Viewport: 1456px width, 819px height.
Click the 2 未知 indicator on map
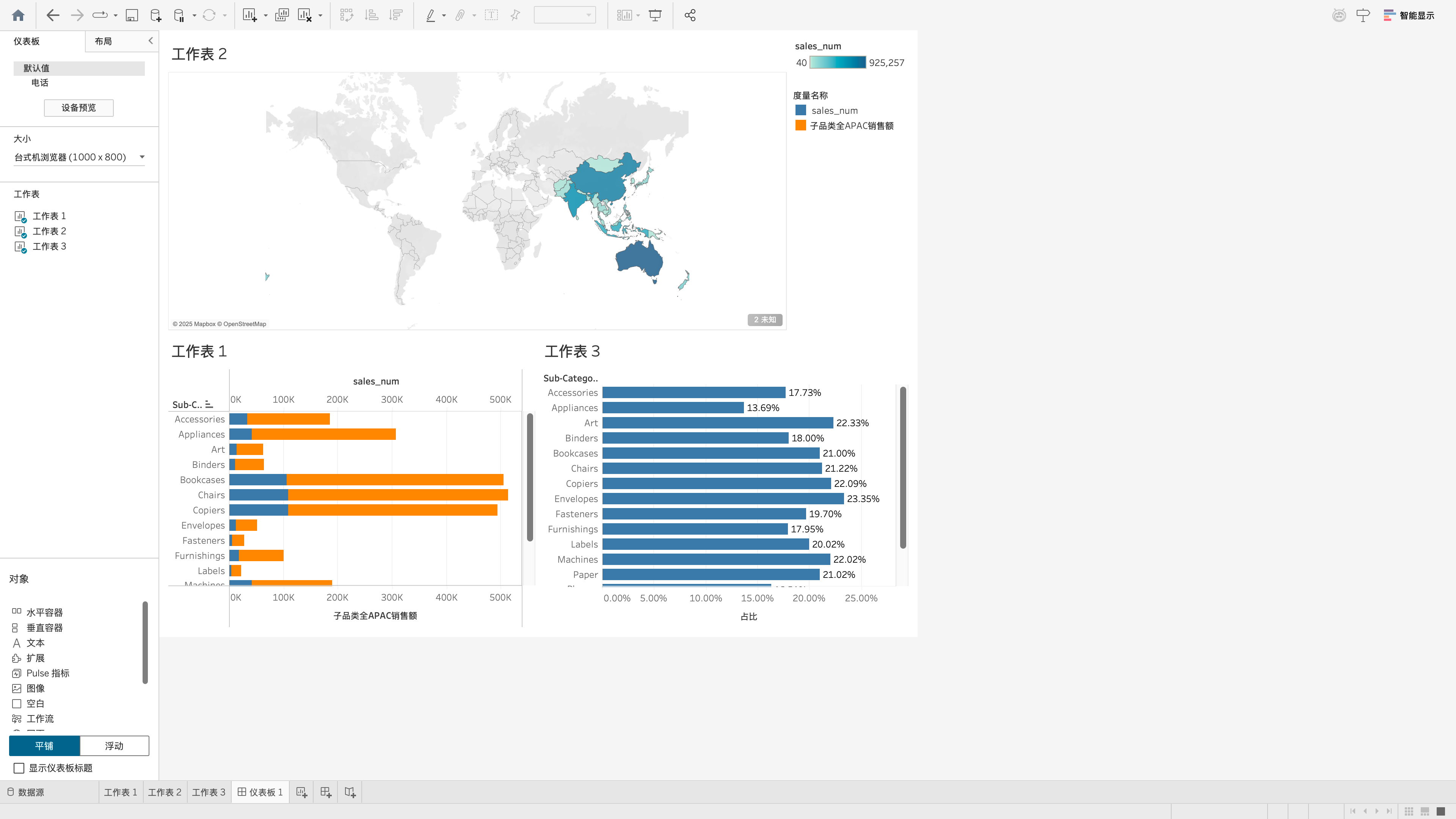[x=765, y=320]
